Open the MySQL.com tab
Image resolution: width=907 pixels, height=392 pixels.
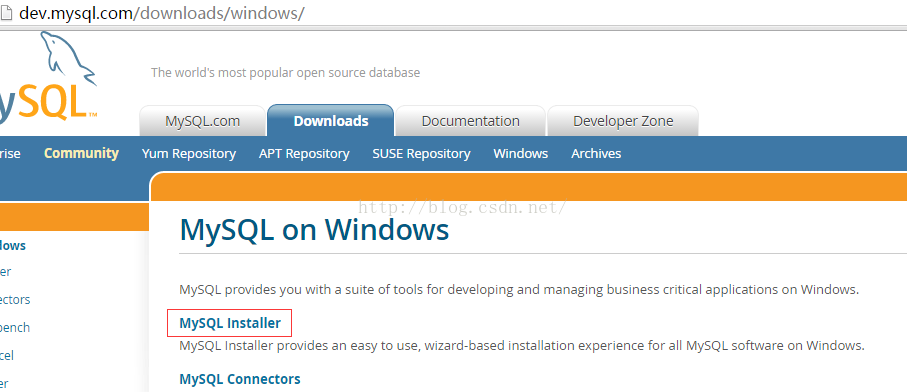[202, 121]
